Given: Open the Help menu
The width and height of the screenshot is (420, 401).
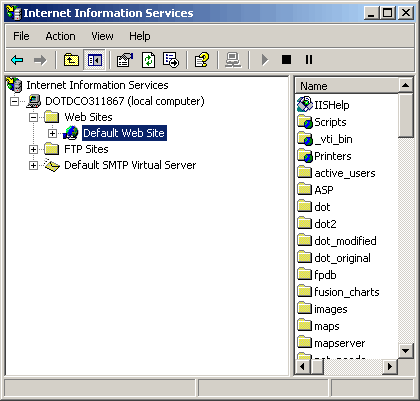Looking at the screenshot, I should (140, 36).
